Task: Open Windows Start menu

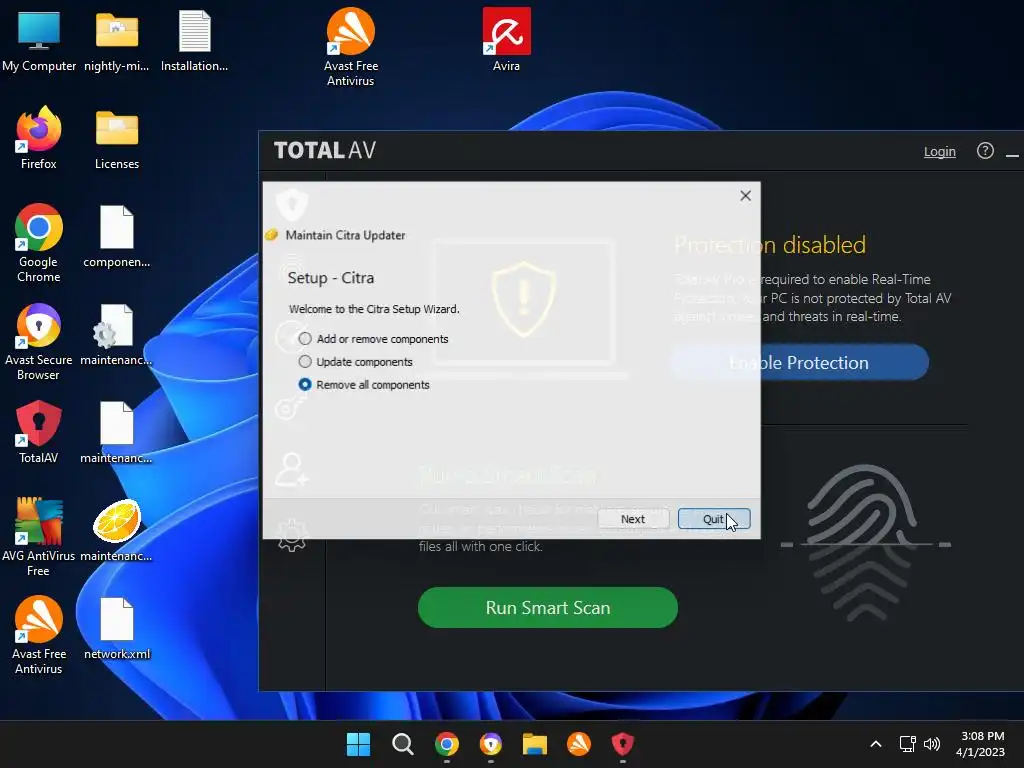Action: coord(358,744)
